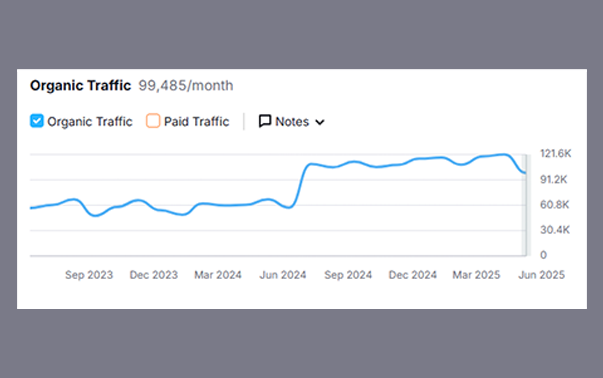Click the Dec 2023 date label
Viewport: 603px width, 378px height.
(153, 275)
